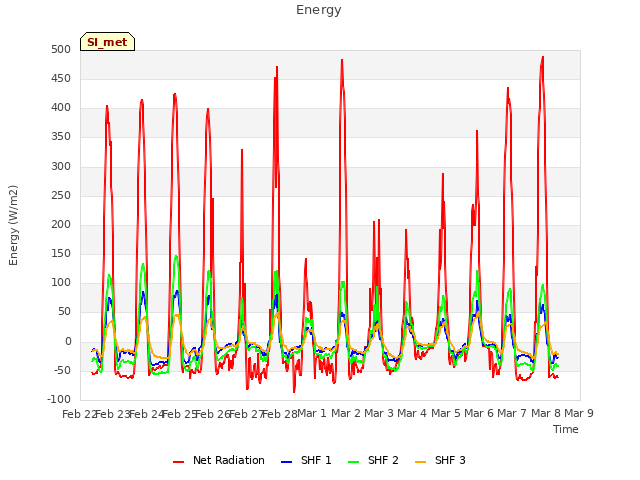640x480 pixels.
Task: Select the SHF 3 legend label
Action: click(450, 460)
